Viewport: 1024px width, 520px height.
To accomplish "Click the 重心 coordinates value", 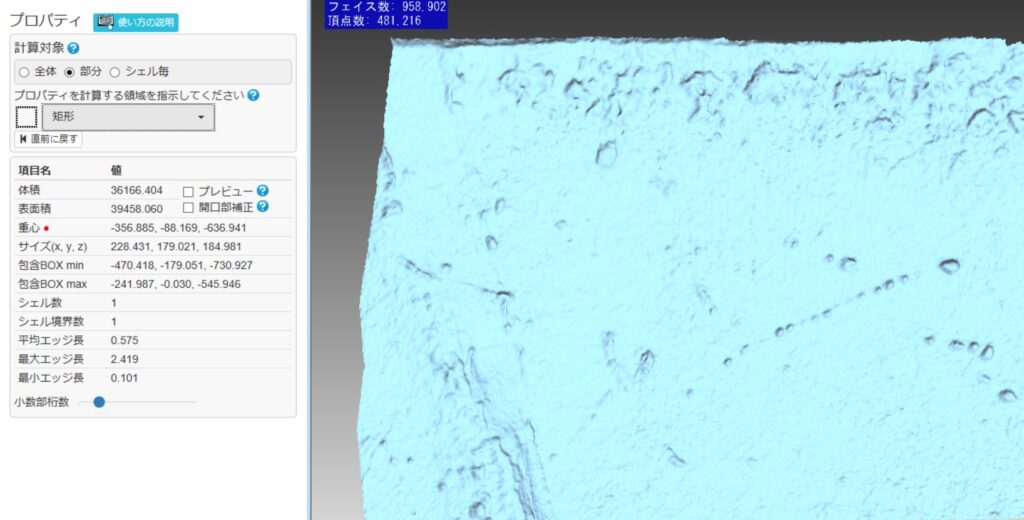I will point(178,228).
